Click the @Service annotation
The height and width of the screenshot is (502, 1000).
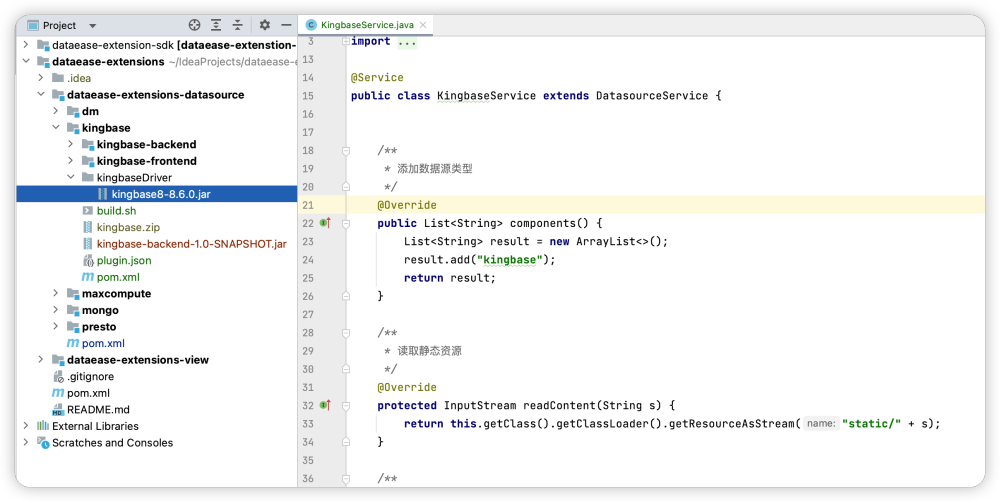point(377,78)
